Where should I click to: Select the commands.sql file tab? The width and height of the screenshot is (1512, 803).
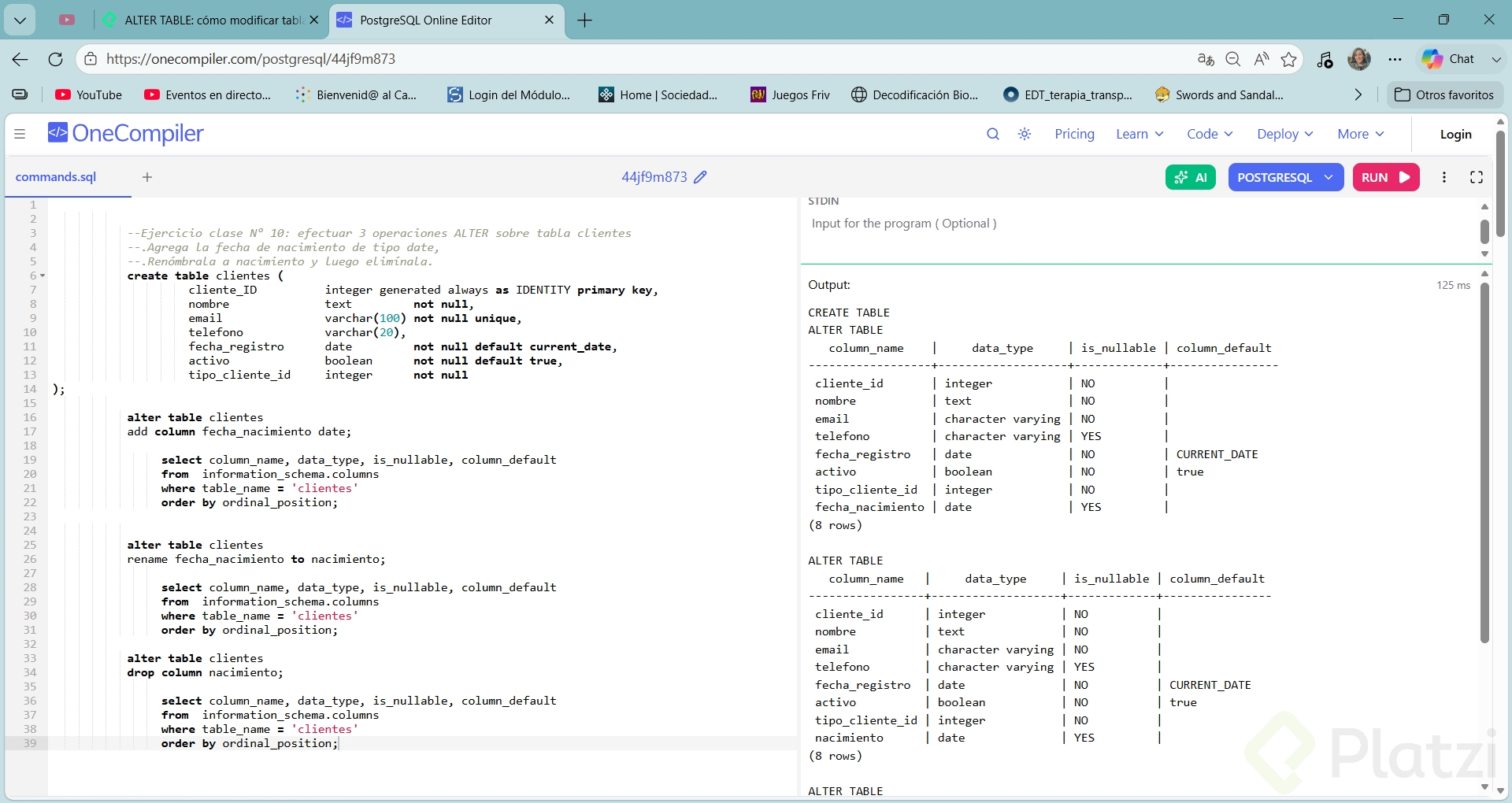pyautogui.click(x=56, y=177)
